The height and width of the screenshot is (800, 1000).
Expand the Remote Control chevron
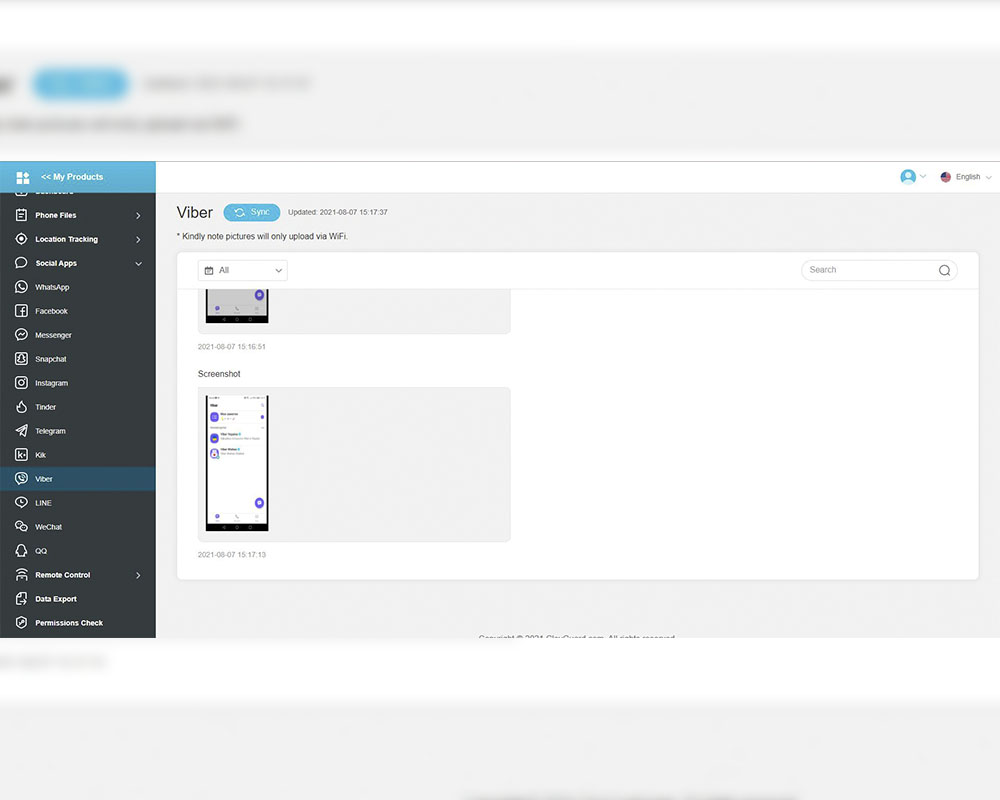click(x=138, y=575)
